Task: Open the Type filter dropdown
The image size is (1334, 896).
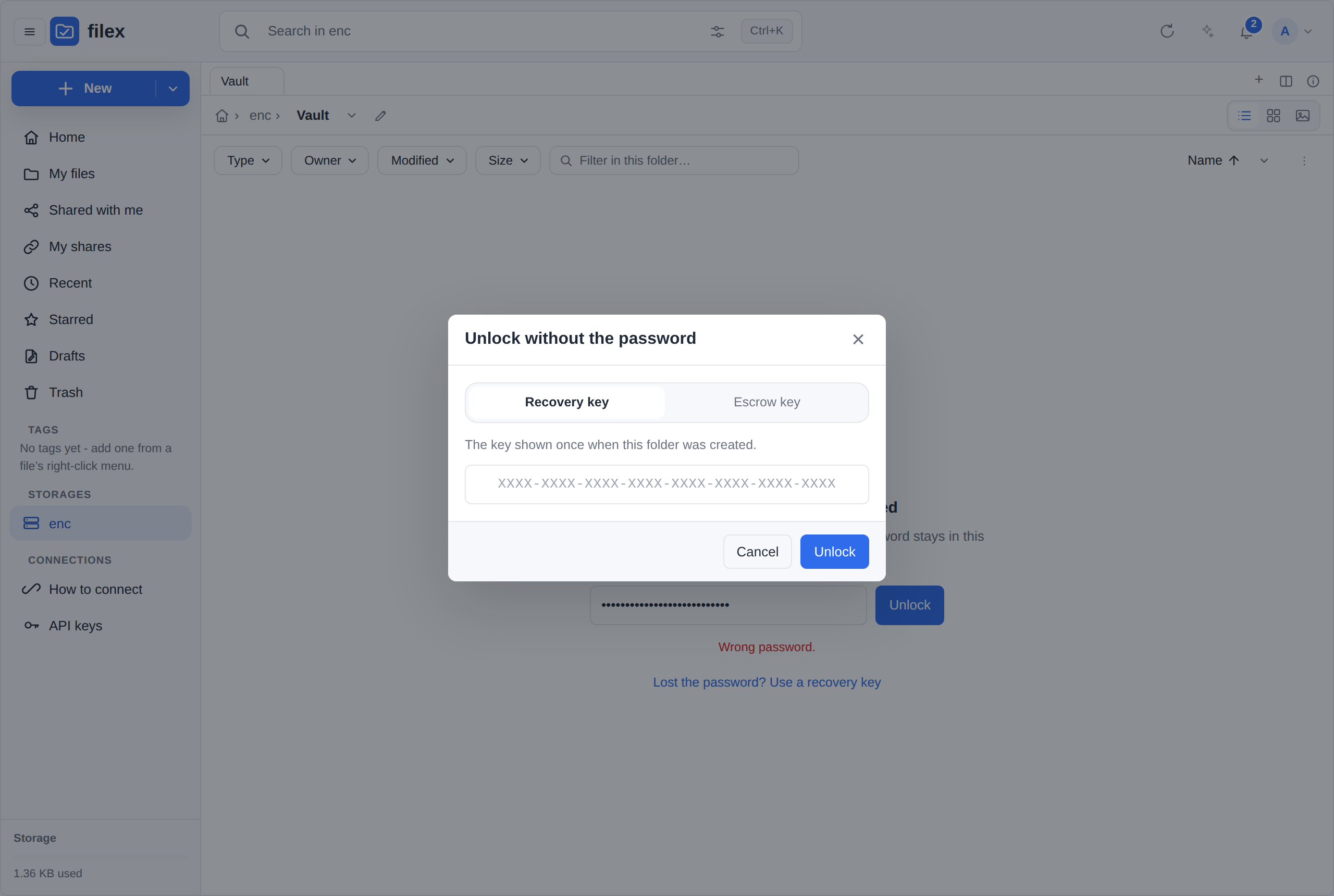Action: [x=248, y=160]
